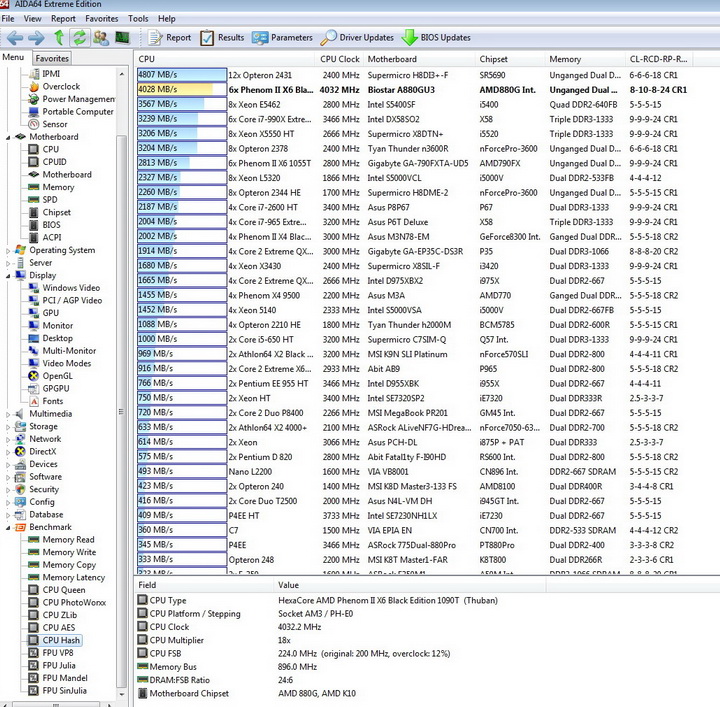Click the Back navigation arrow
Screen dimensions: 720x707
[15, 38]
